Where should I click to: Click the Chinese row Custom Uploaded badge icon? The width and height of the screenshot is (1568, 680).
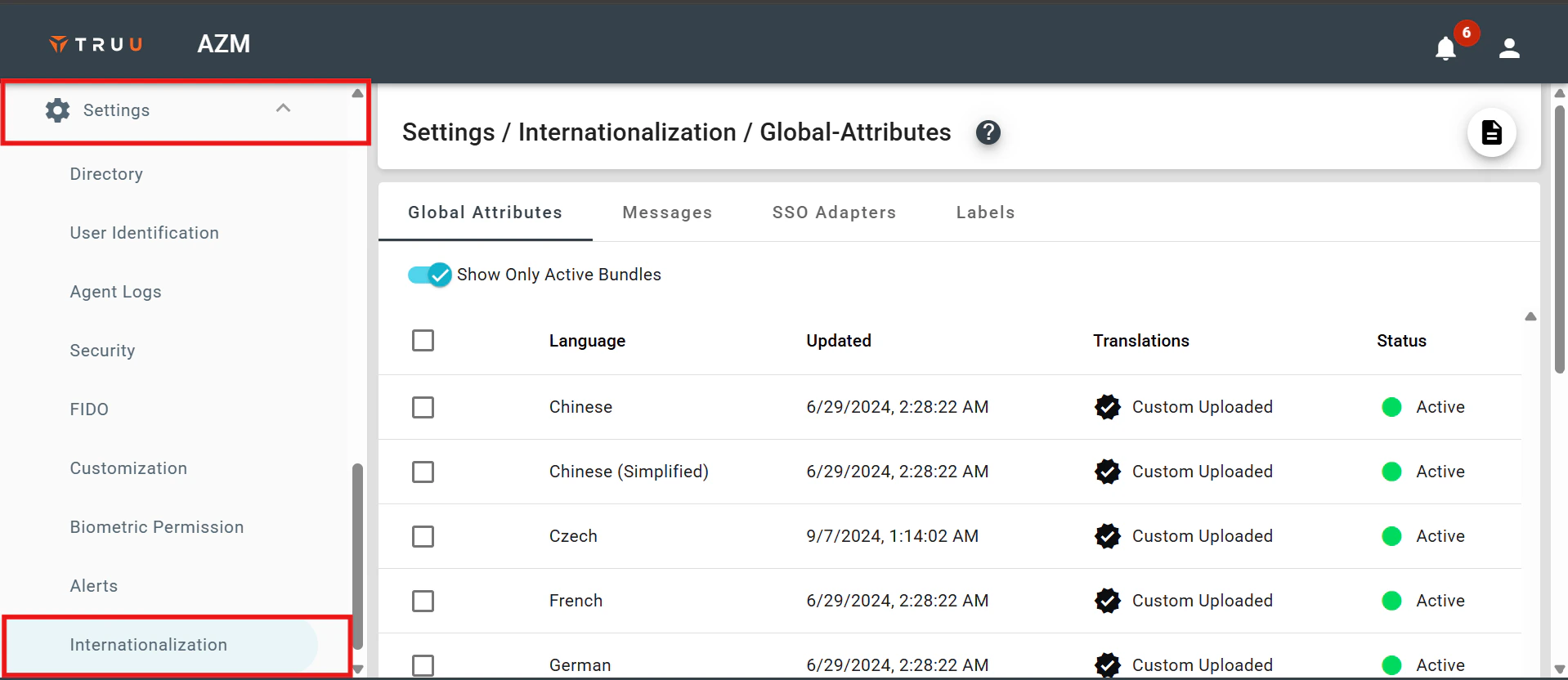[1108, 407]
